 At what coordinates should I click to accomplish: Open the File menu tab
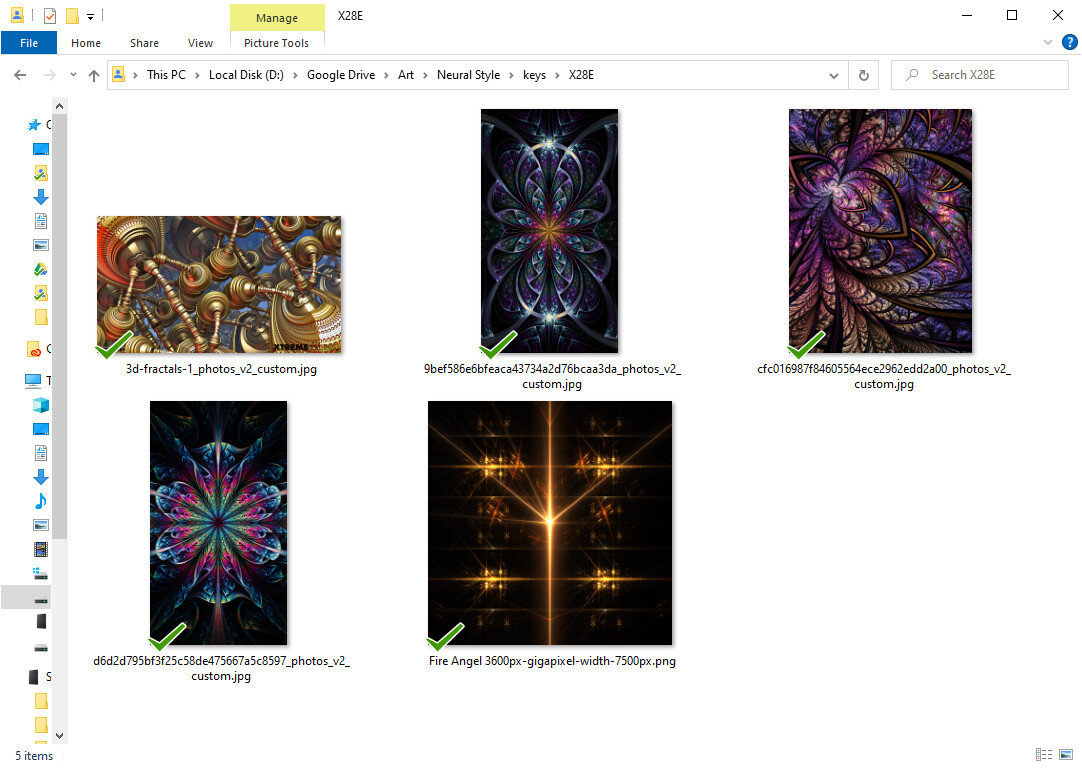(29, 43)
